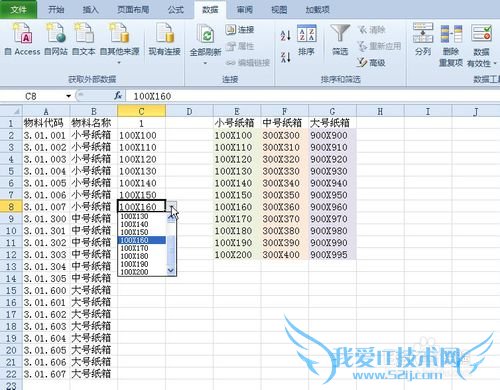
Task: Click the 清除 clear filter button
Action: 372,30
